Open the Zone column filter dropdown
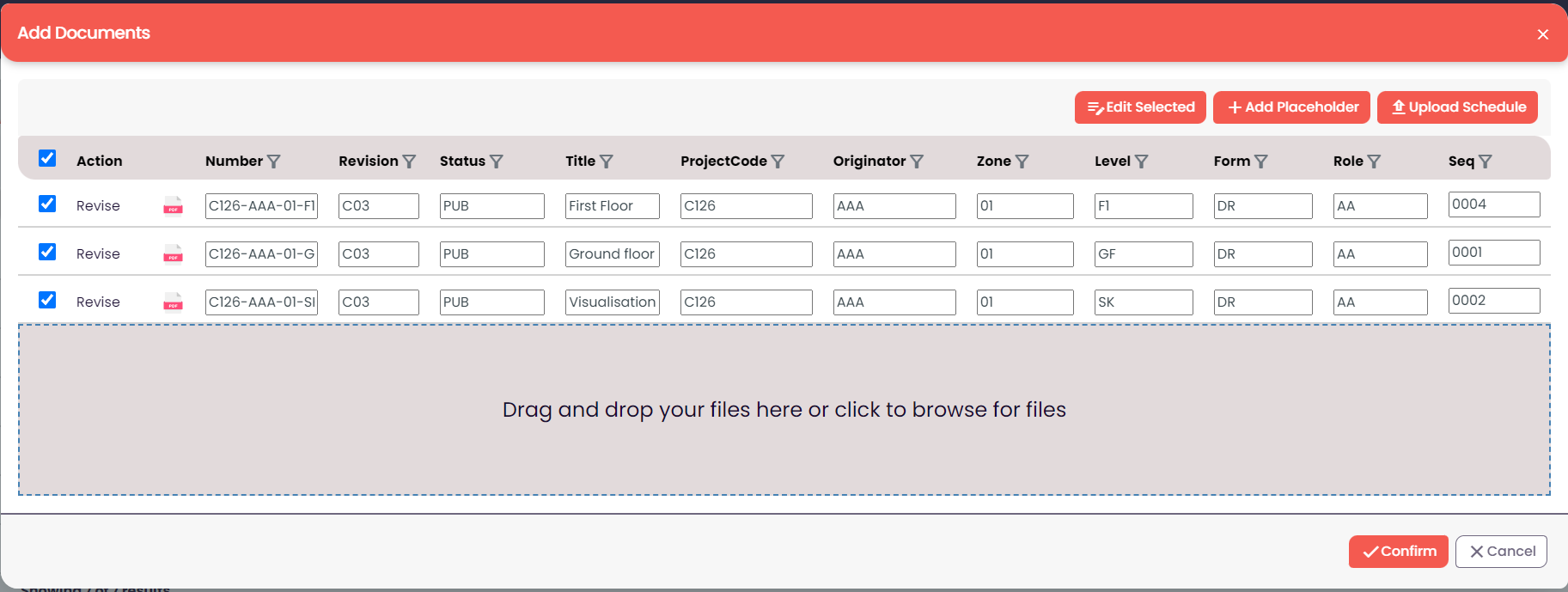The height and width of the screenshot is (592, 1568). pos(1022,162)
